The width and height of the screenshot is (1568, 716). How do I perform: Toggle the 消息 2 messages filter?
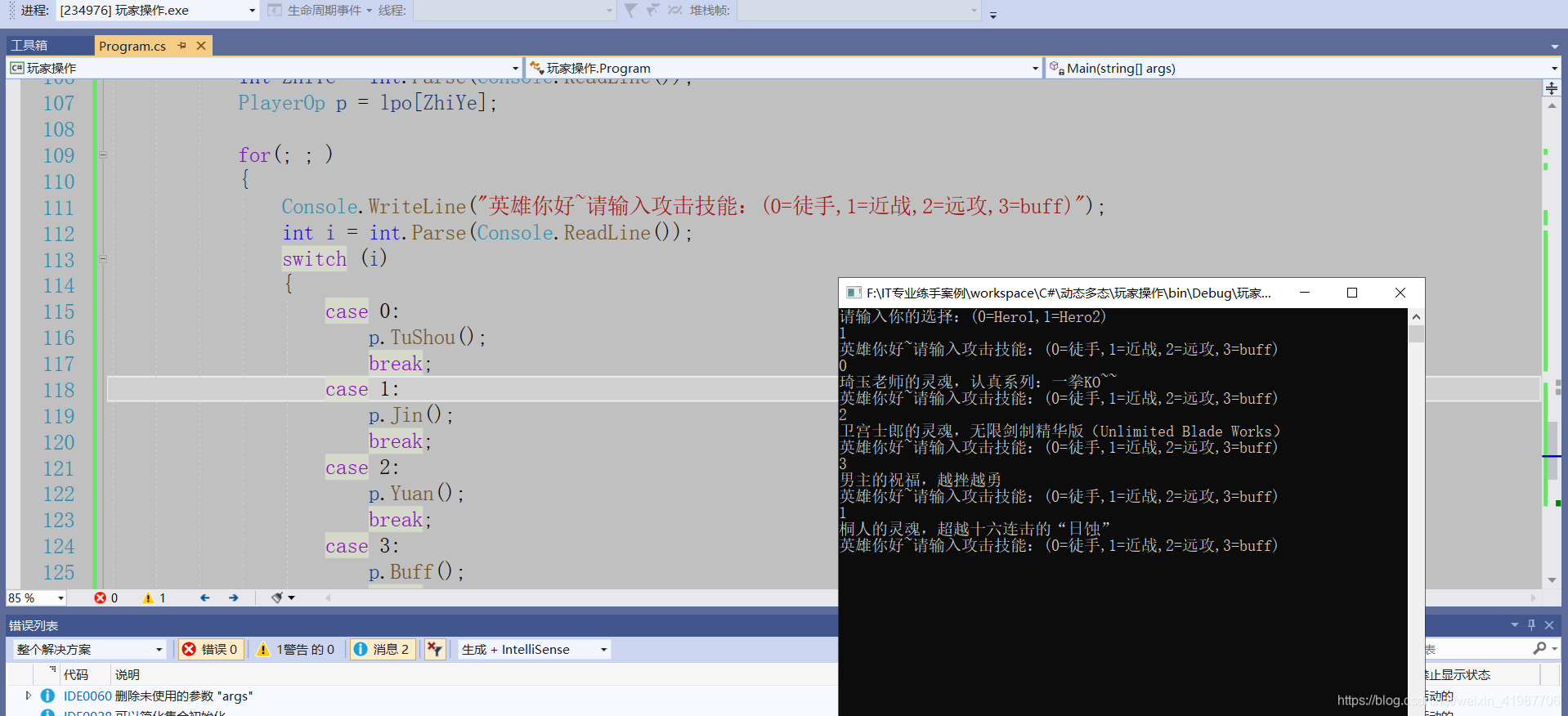pyautogui.click(x=383, y=649)
